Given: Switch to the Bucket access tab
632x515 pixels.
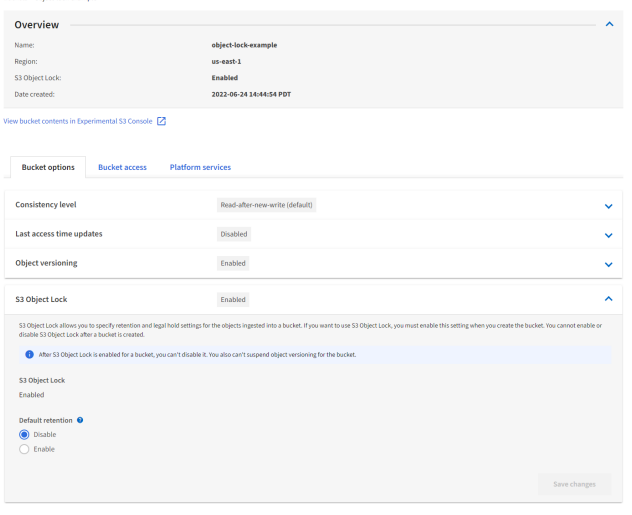Looking at the screenshot, I should click(122, 166).
